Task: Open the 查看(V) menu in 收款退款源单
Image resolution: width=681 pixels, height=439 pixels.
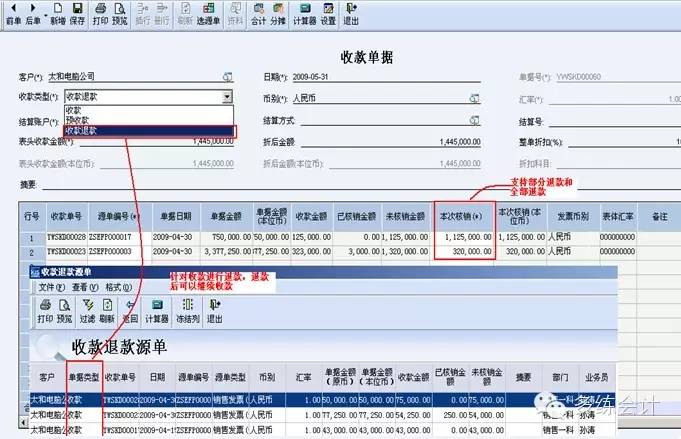Action: 85,287
